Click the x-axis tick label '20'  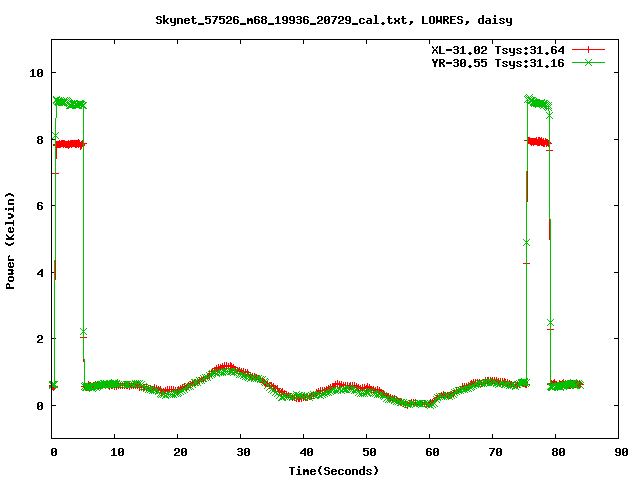coord(180,452)
